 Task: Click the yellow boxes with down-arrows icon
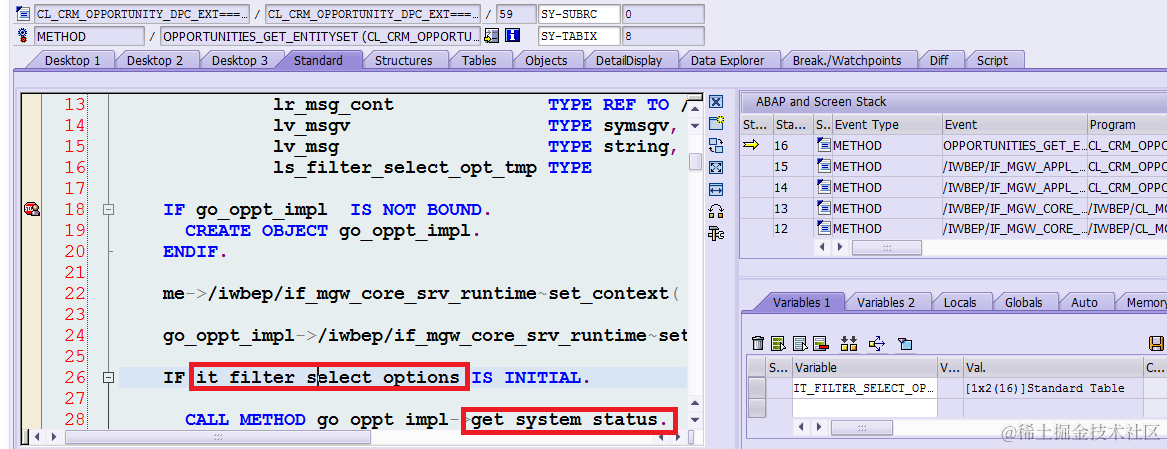coord(848,343)
